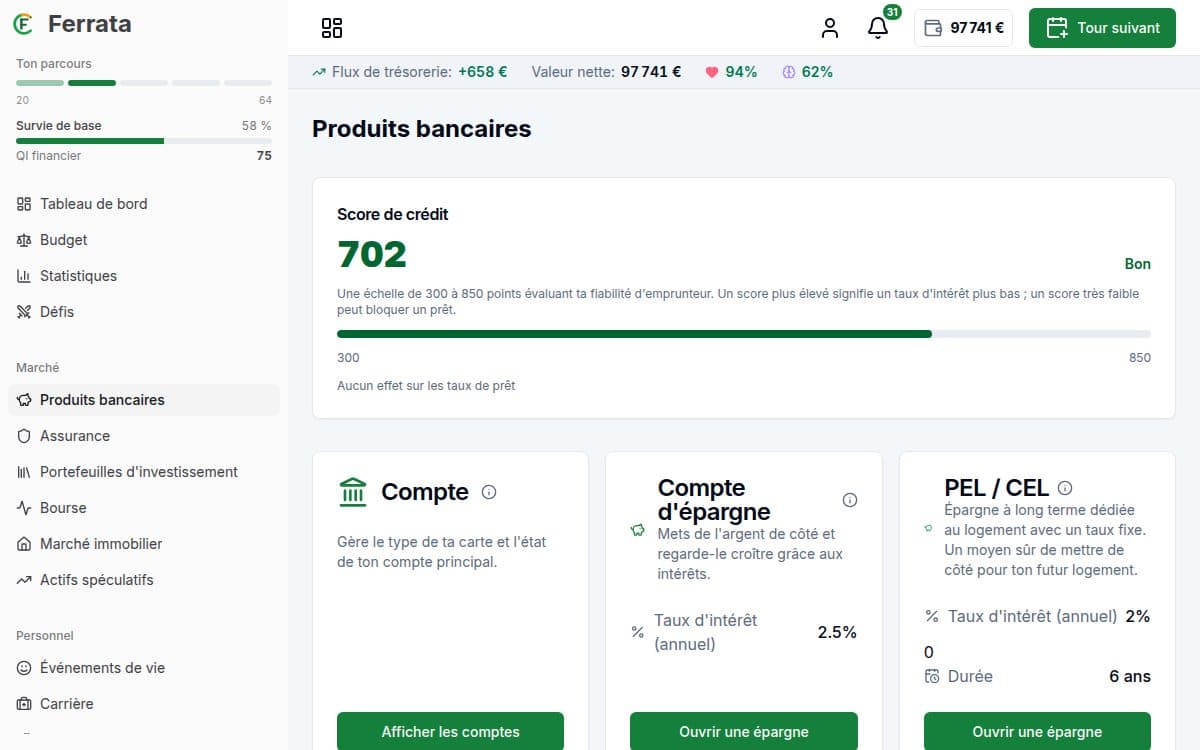The image size is (1200, 750).
Task: Open Bourse page
Action: 144,508
